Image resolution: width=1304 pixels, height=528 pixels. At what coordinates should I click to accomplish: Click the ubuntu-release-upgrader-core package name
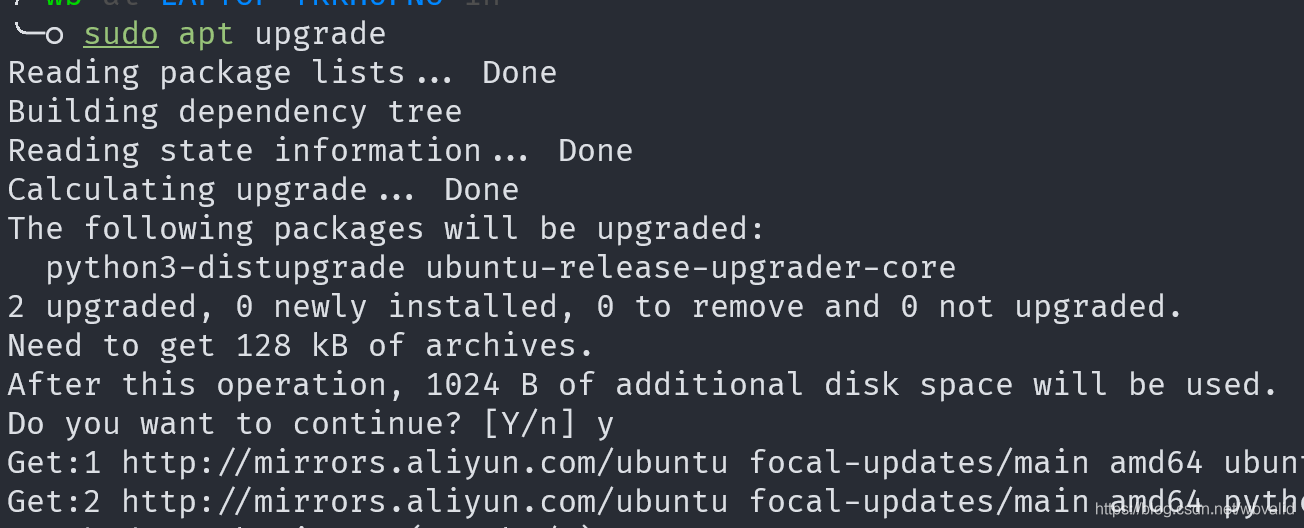pyautogui.click(x=691, y=268)
